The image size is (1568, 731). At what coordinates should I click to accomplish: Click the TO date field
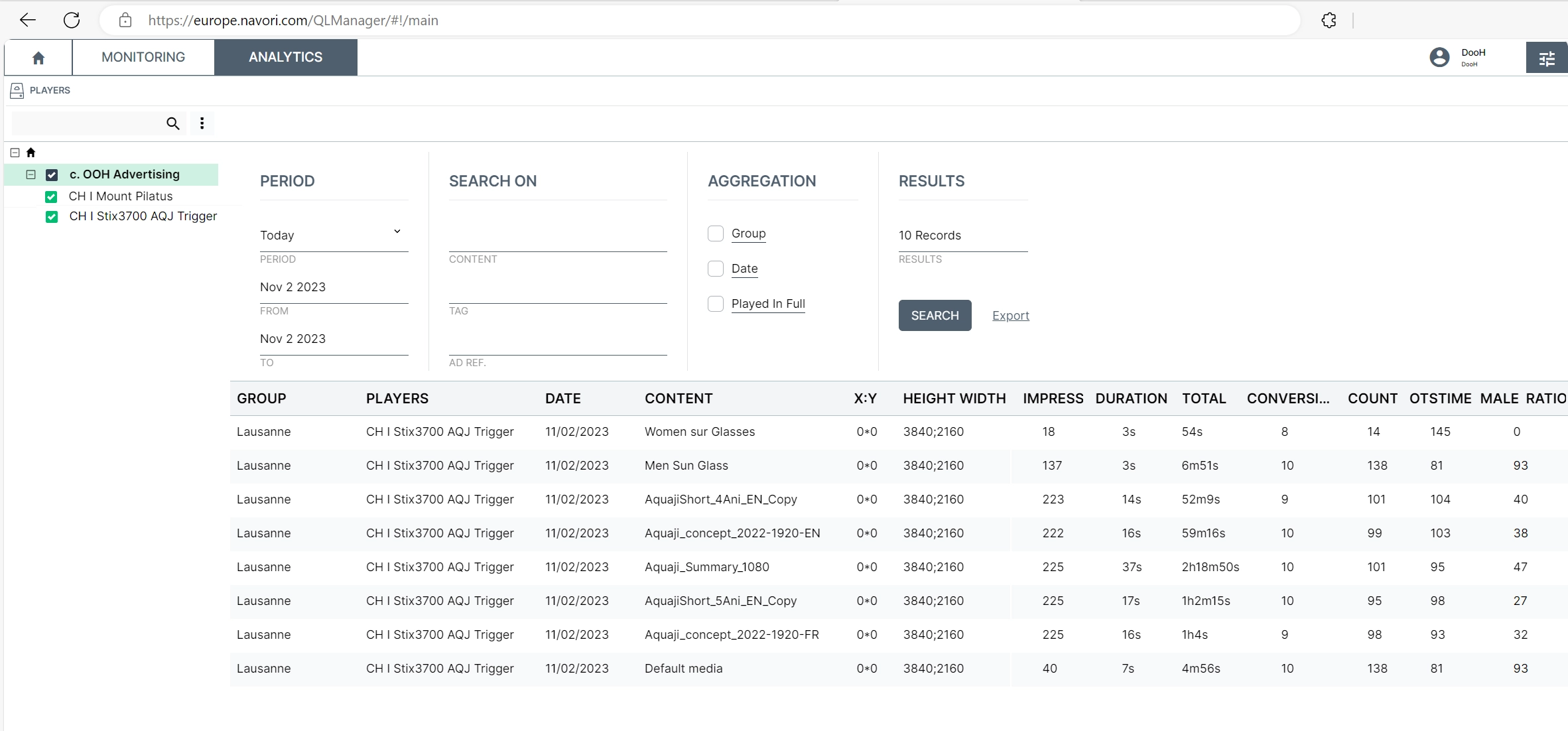click(x=334, y=339)
